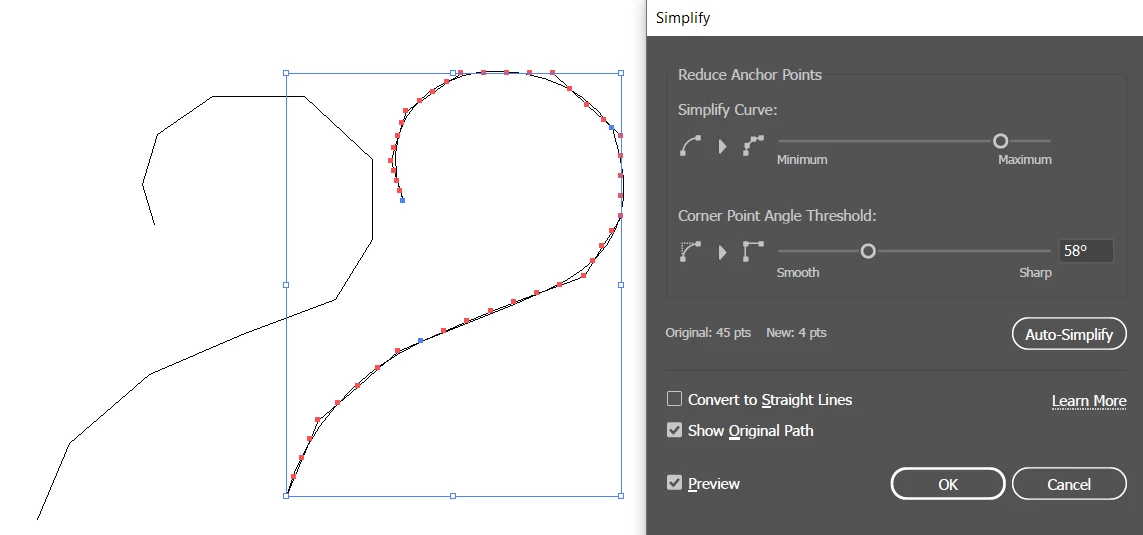Click the Simplify Curve slider handle

[1000, 141]
